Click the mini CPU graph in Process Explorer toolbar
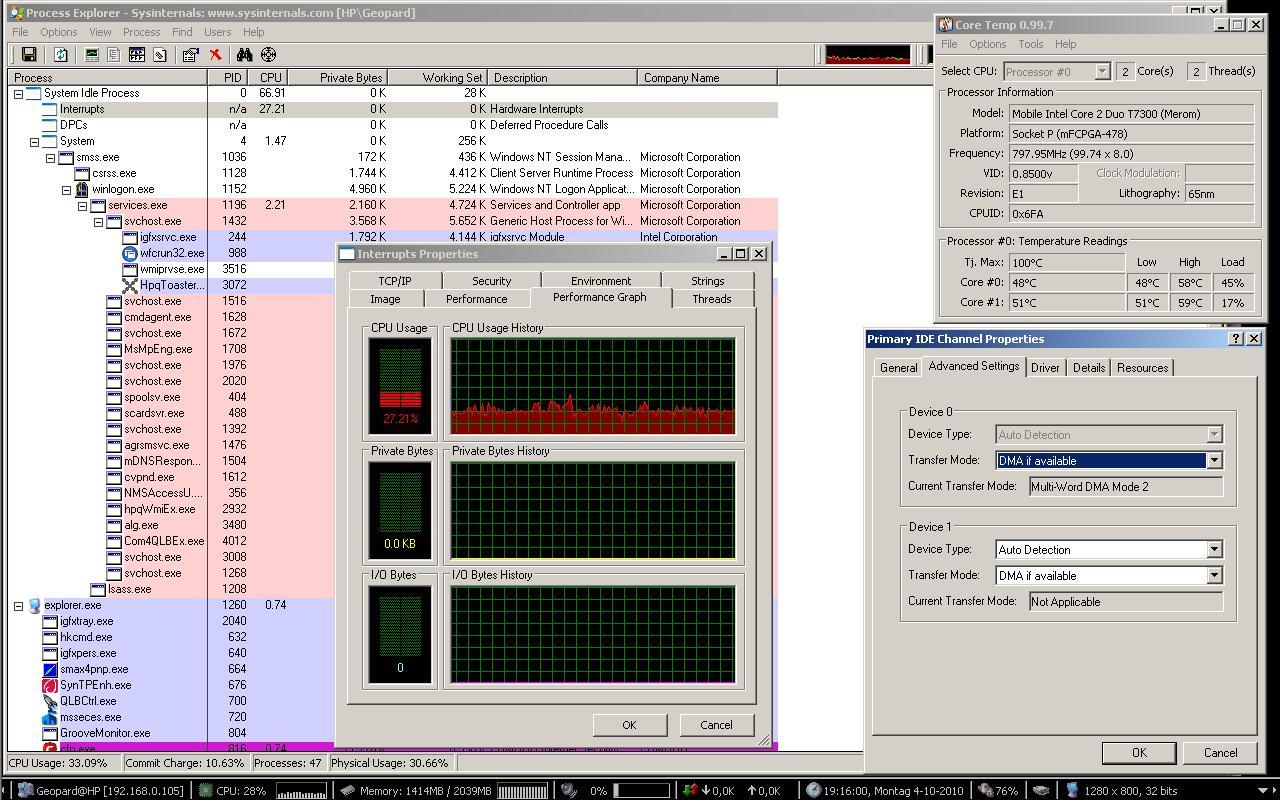This screenshot has width=1280, height=800. 868,55
